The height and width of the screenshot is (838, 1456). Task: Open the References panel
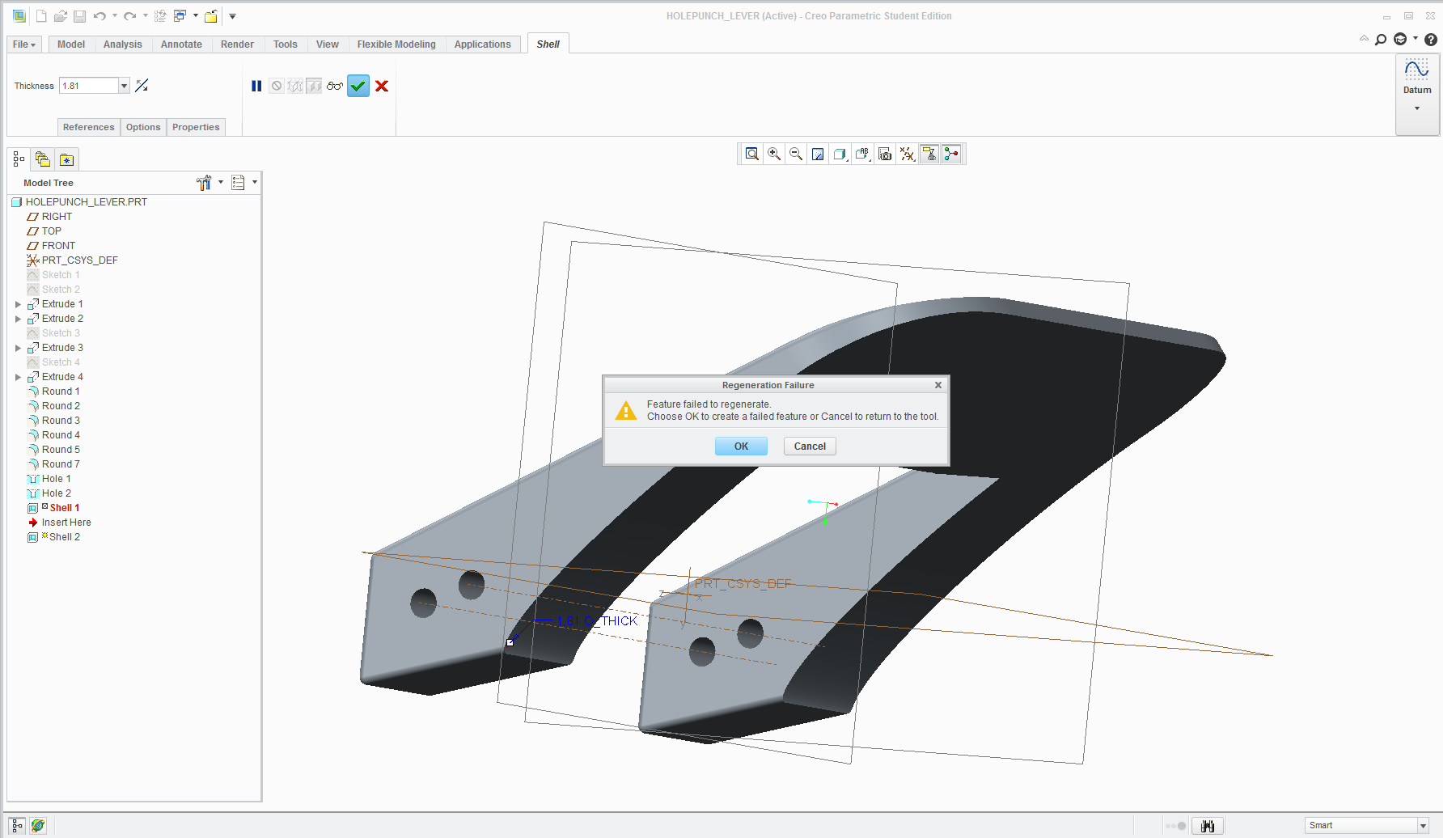coord(89,127)
